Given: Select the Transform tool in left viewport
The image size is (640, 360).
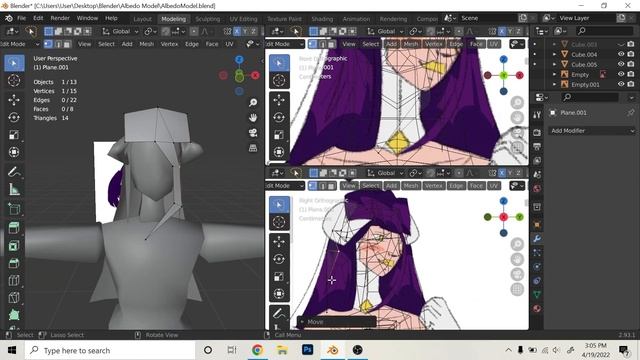Looking at the screenshot, I should click(x=14, y=152).
